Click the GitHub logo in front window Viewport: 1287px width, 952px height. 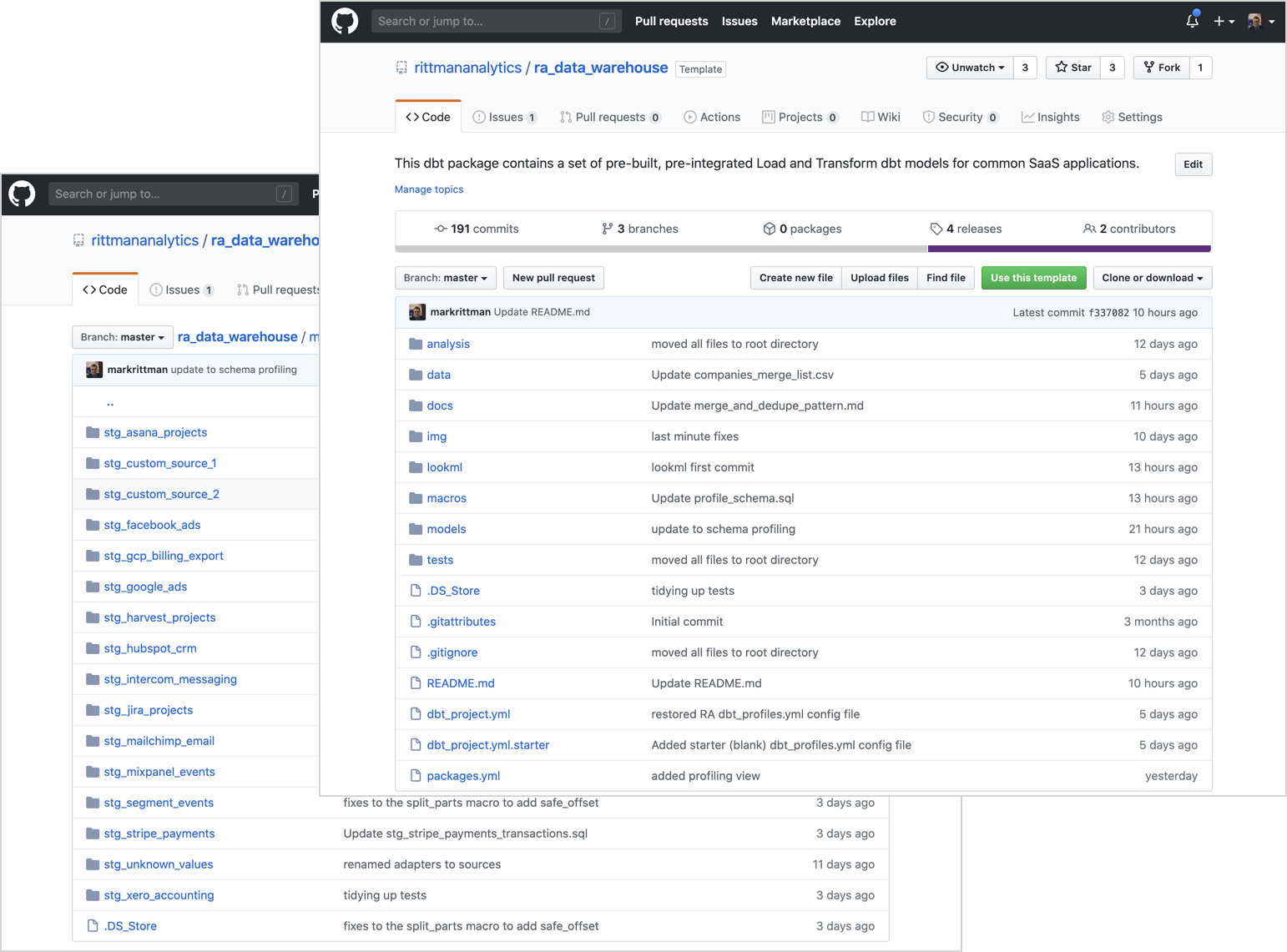tap(345, 21)
